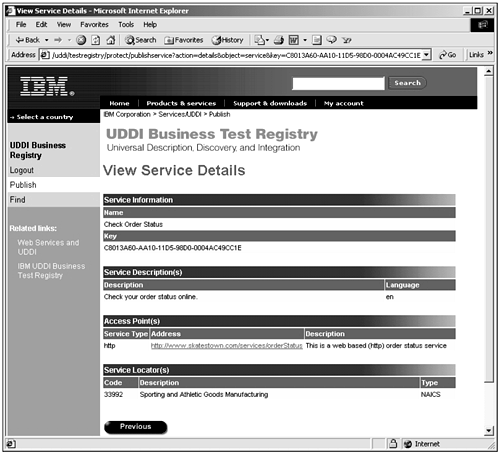Open the History pane in toolbar
This screenshot has width=500, height=454.
coord(227,40)
